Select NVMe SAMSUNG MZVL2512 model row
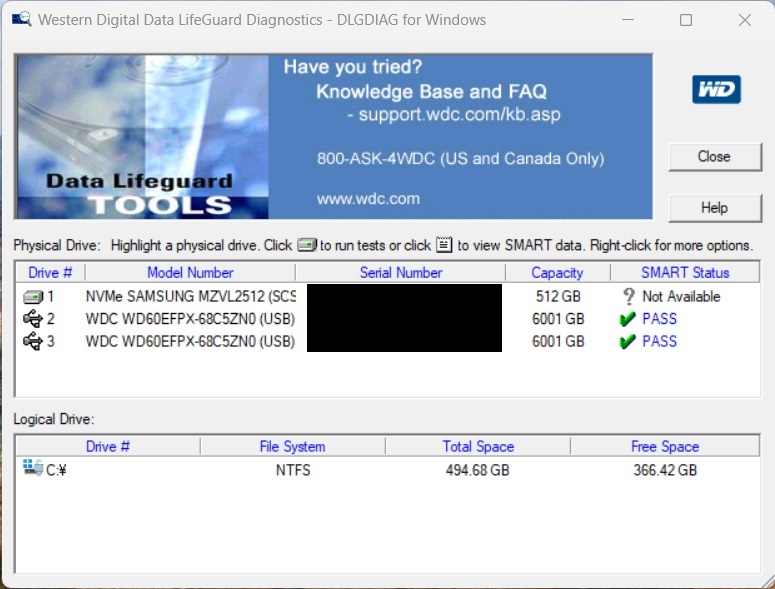The width and height of the screenshot is (775, 589). 190,296
